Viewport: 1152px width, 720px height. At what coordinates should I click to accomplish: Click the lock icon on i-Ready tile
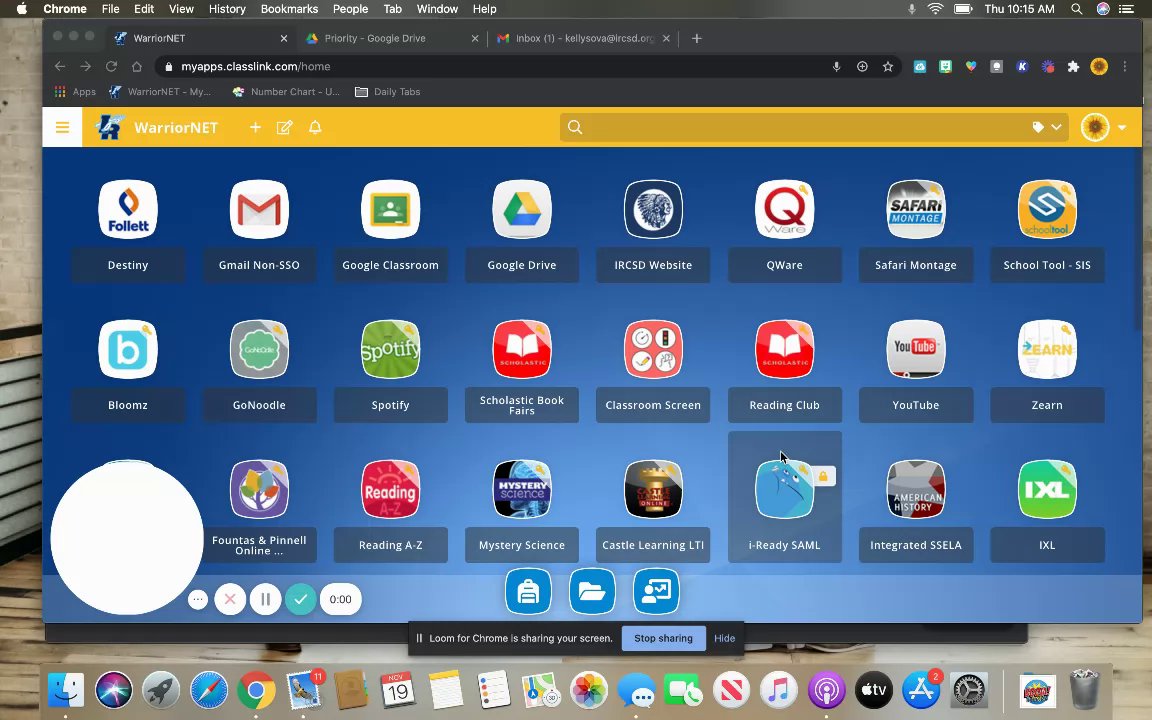point(824,477)
